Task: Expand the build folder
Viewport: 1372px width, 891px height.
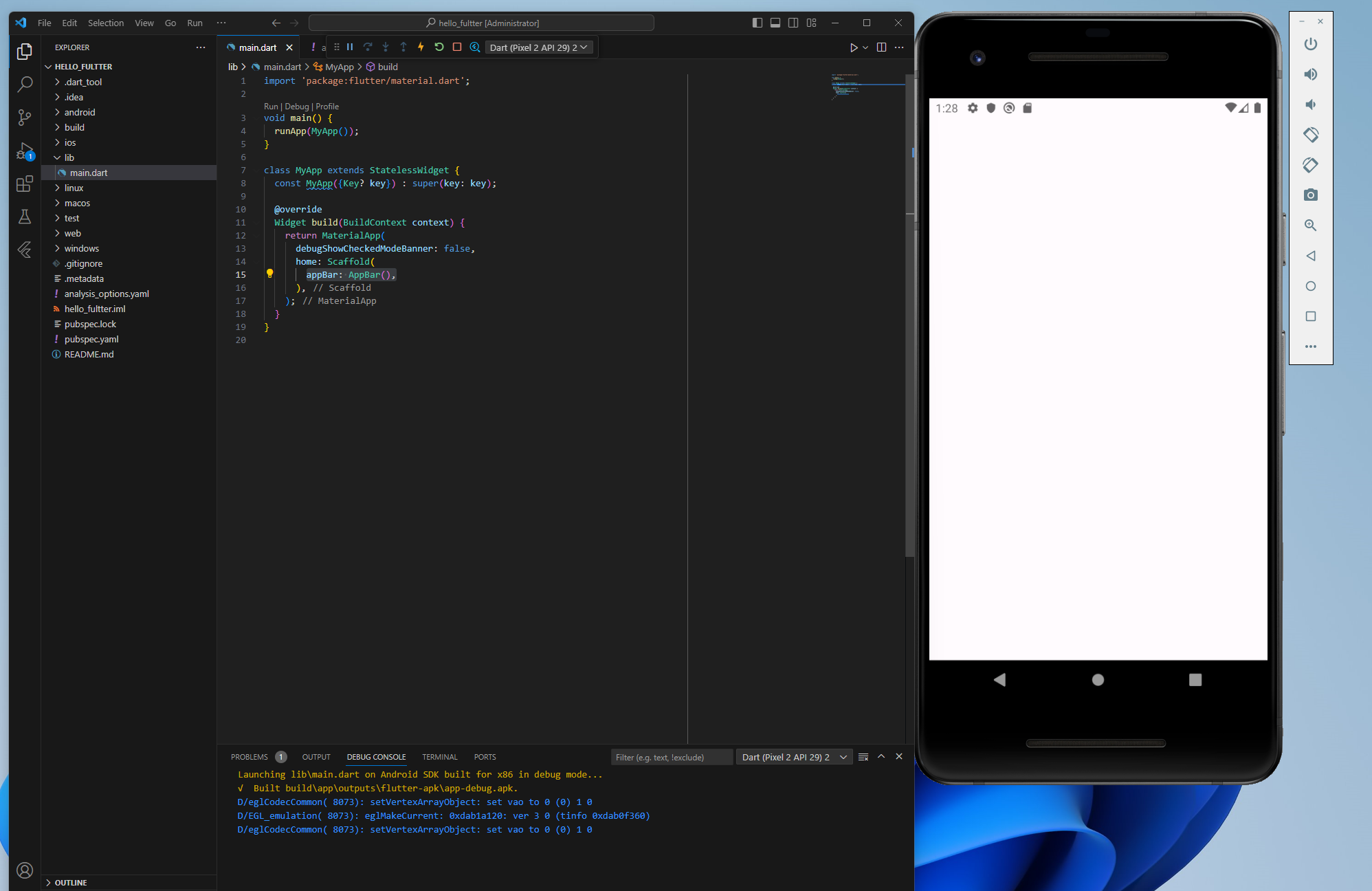Action: [x=57, y=127]
